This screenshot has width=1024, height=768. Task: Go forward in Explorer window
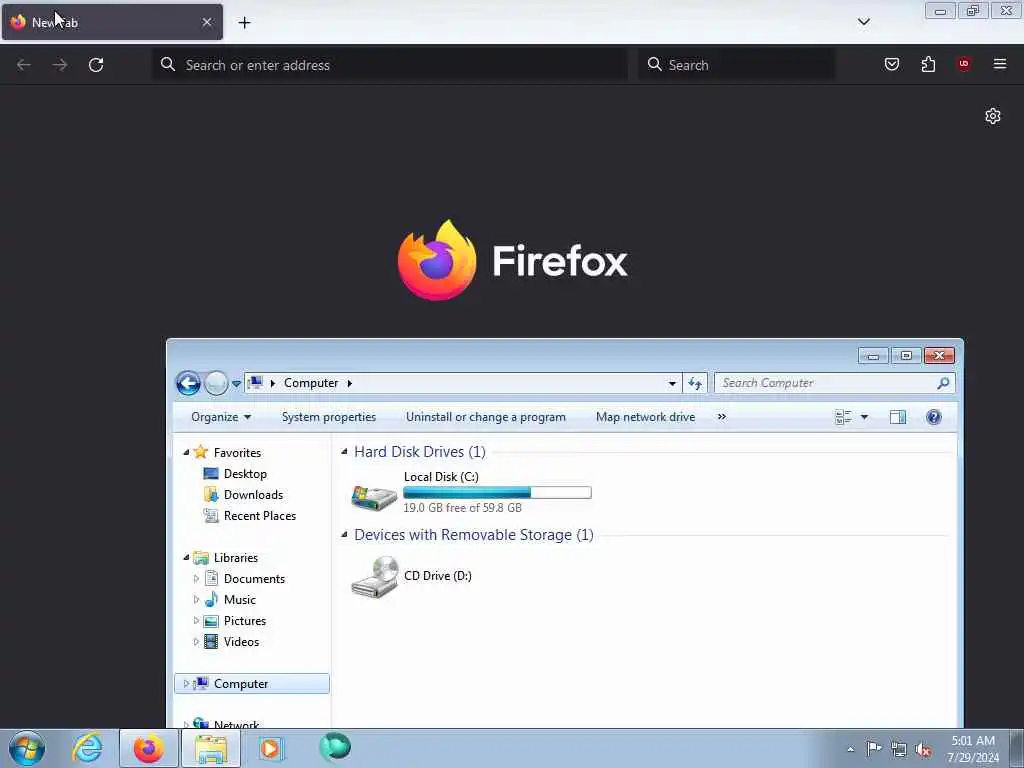pyautogui.click(x=216, y=383)
